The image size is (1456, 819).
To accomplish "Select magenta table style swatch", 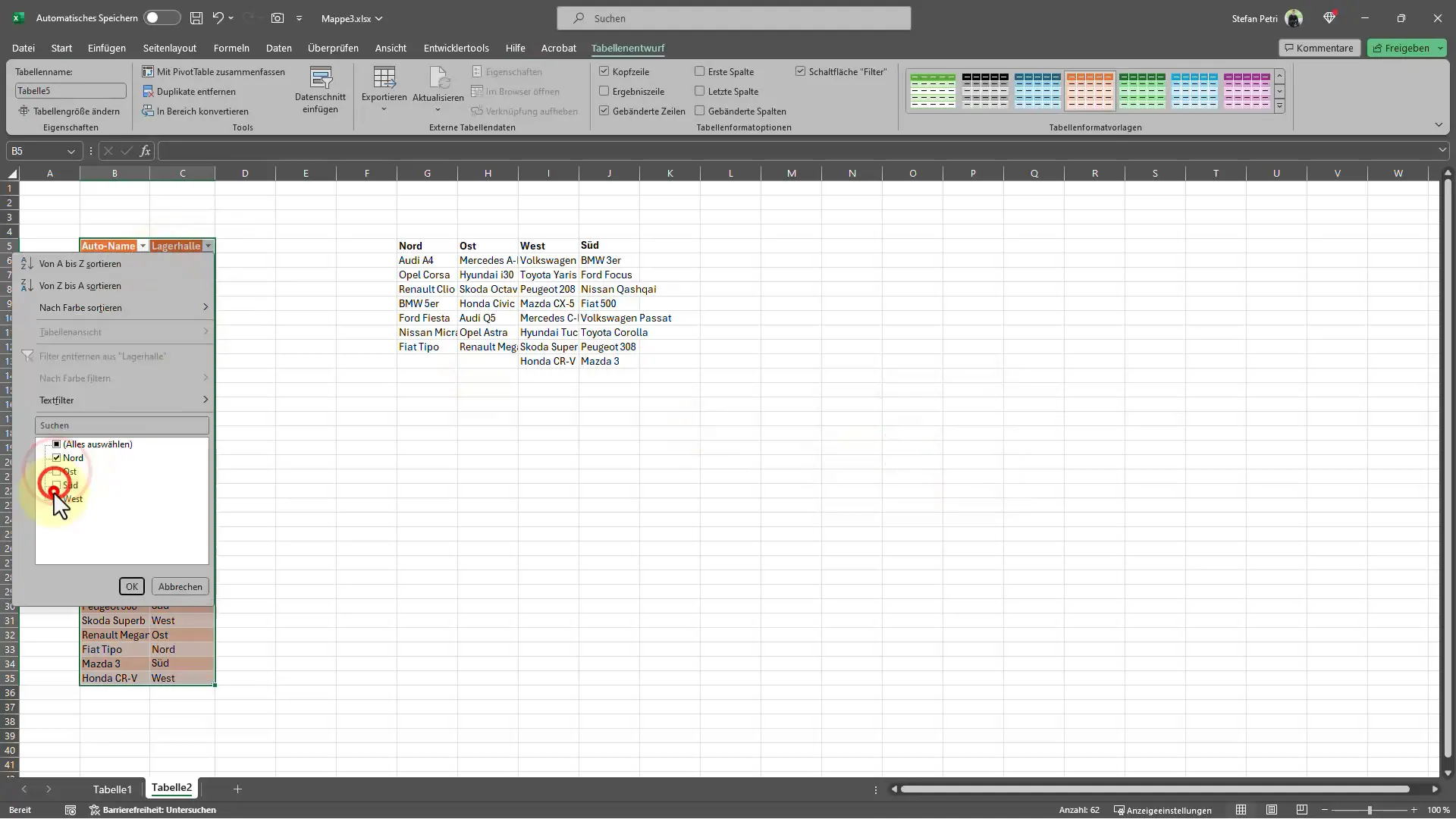I will [x=1247, y=90].
